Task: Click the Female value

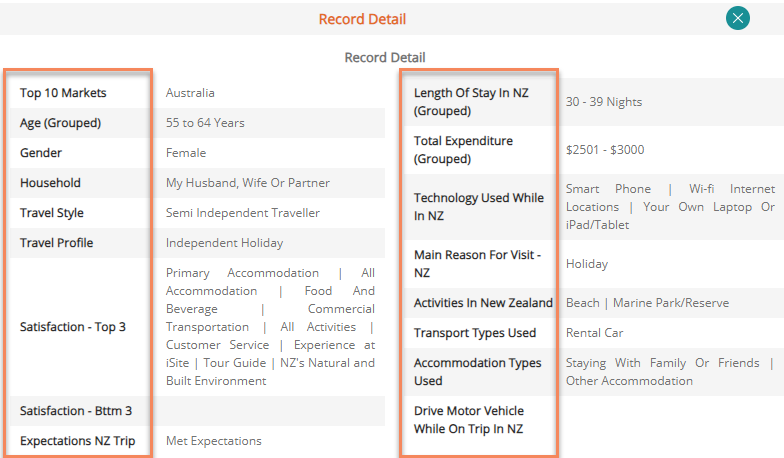Action: [x=186, y=153]
